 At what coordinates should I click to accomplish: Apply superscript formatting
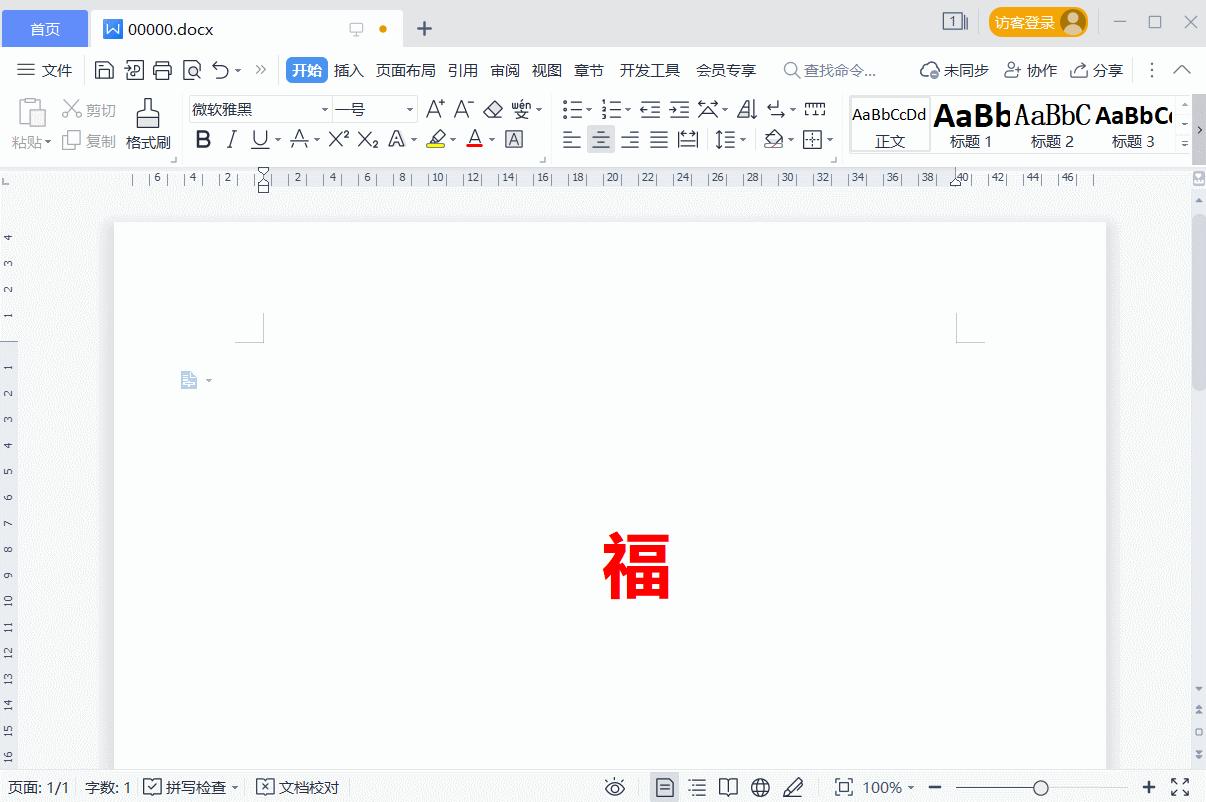(x=339, y=139)
